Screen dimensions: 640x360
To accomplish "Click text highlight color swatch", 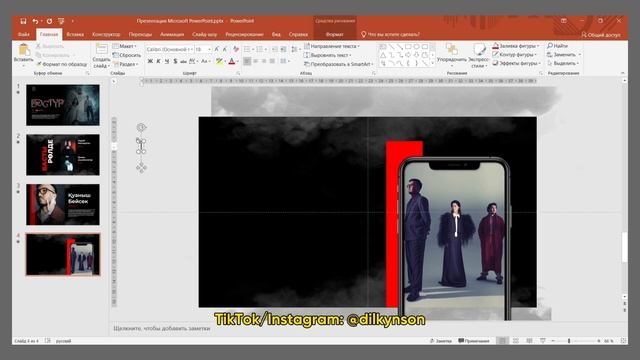I will (219, 61).
